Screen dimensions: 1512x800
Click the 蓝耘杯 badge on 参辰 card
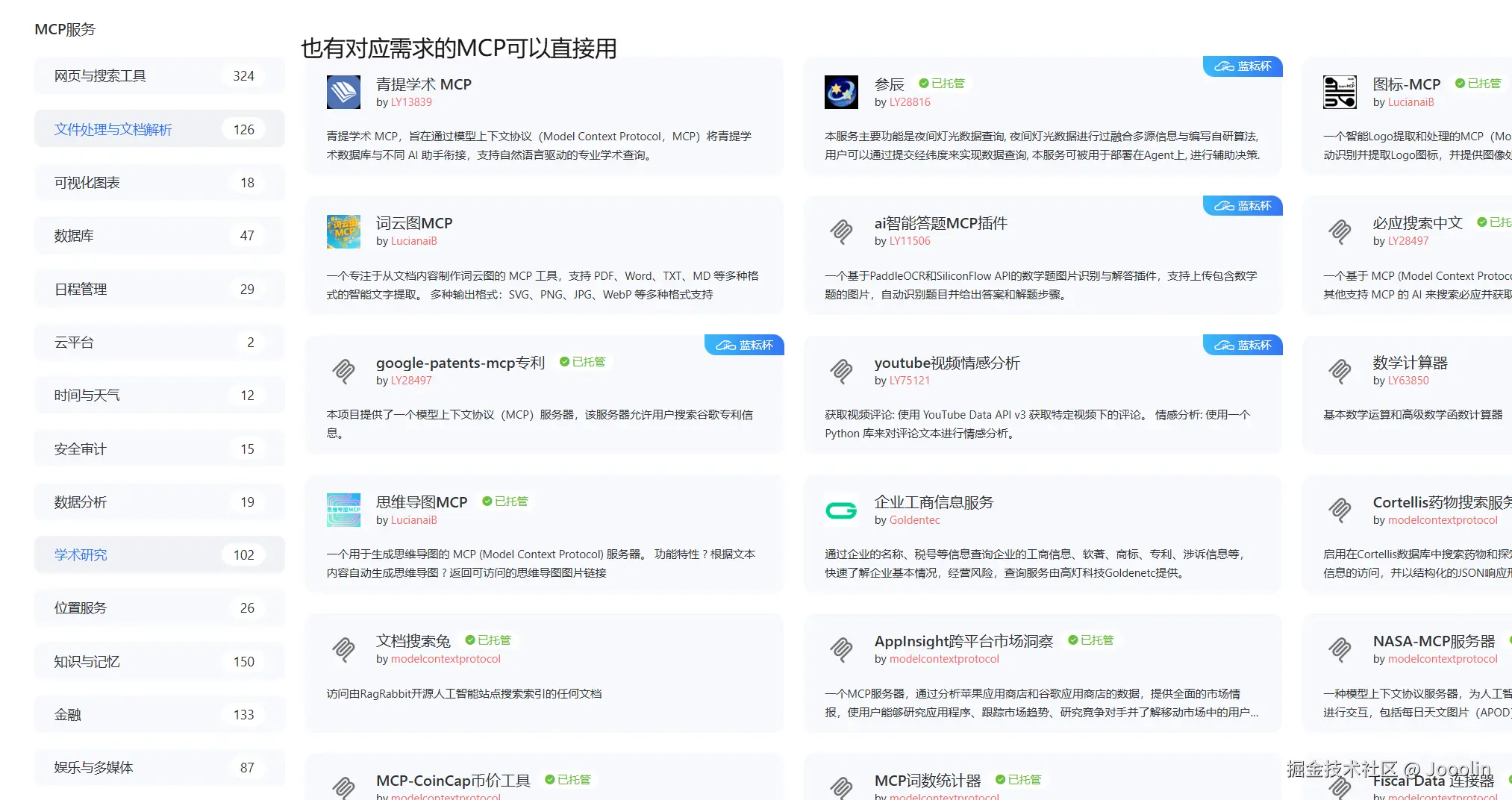point(1243,66)
